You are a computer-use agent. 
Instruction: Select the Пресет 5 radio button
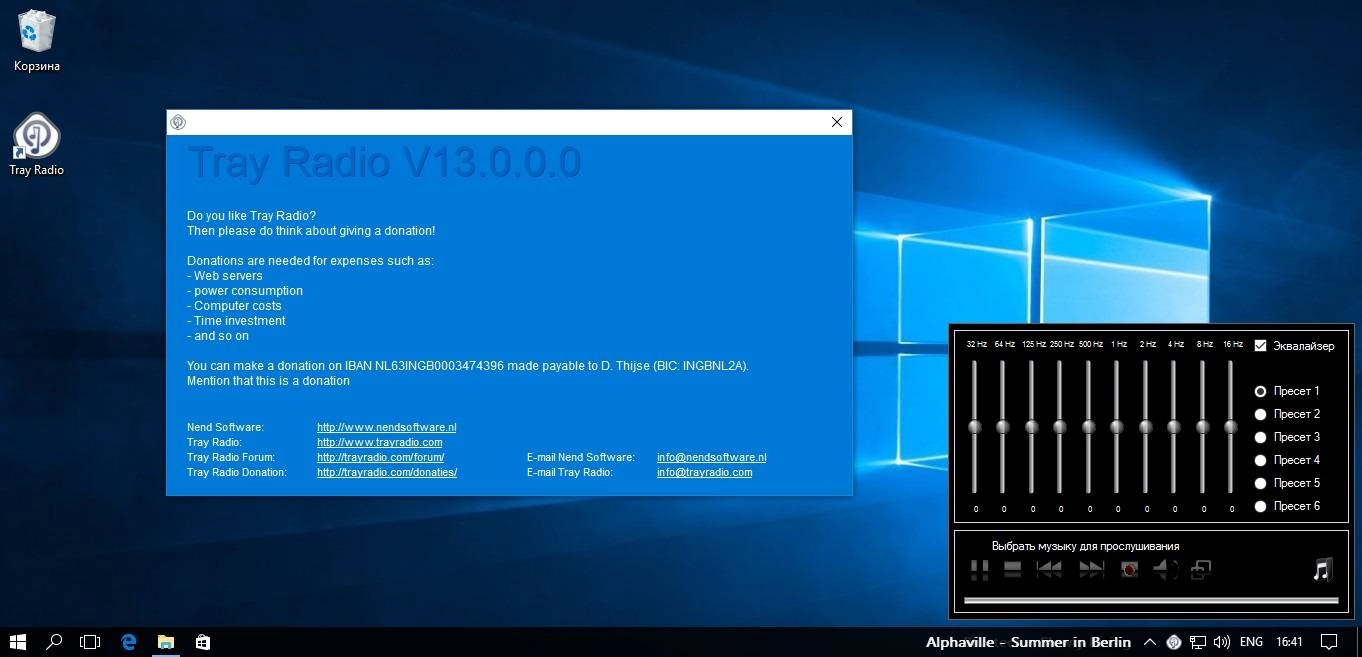pyautogui.click(x=1261, y=483)
